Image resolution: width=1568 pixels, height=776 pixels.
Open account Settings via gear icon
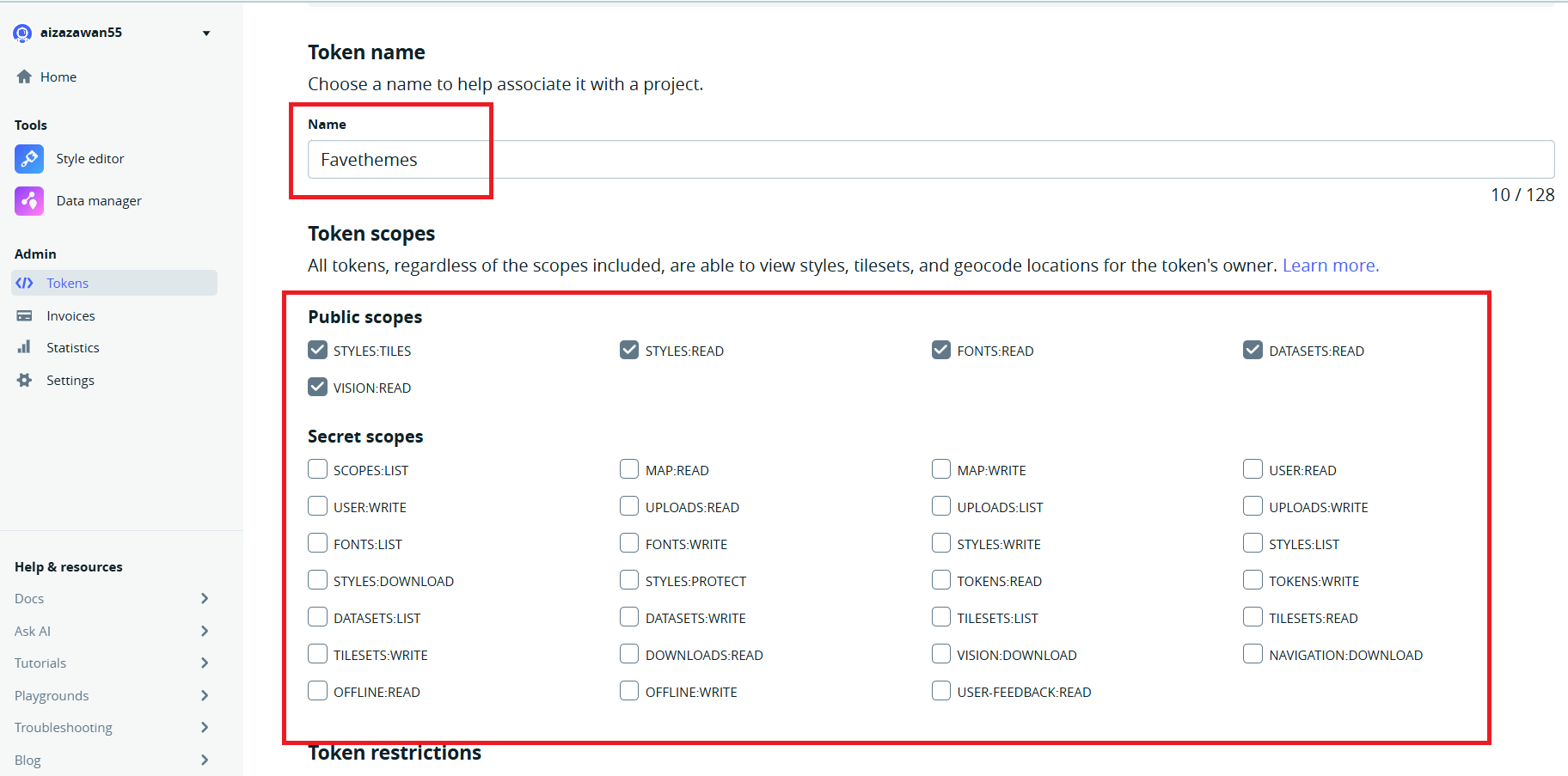point(25,380)
